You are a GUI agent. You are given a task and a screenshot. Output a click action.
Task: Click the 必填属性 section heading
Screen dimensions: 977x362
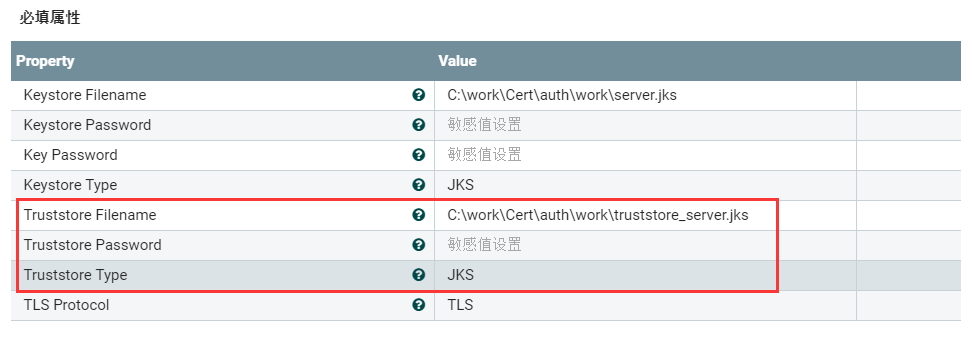(50, 18)
